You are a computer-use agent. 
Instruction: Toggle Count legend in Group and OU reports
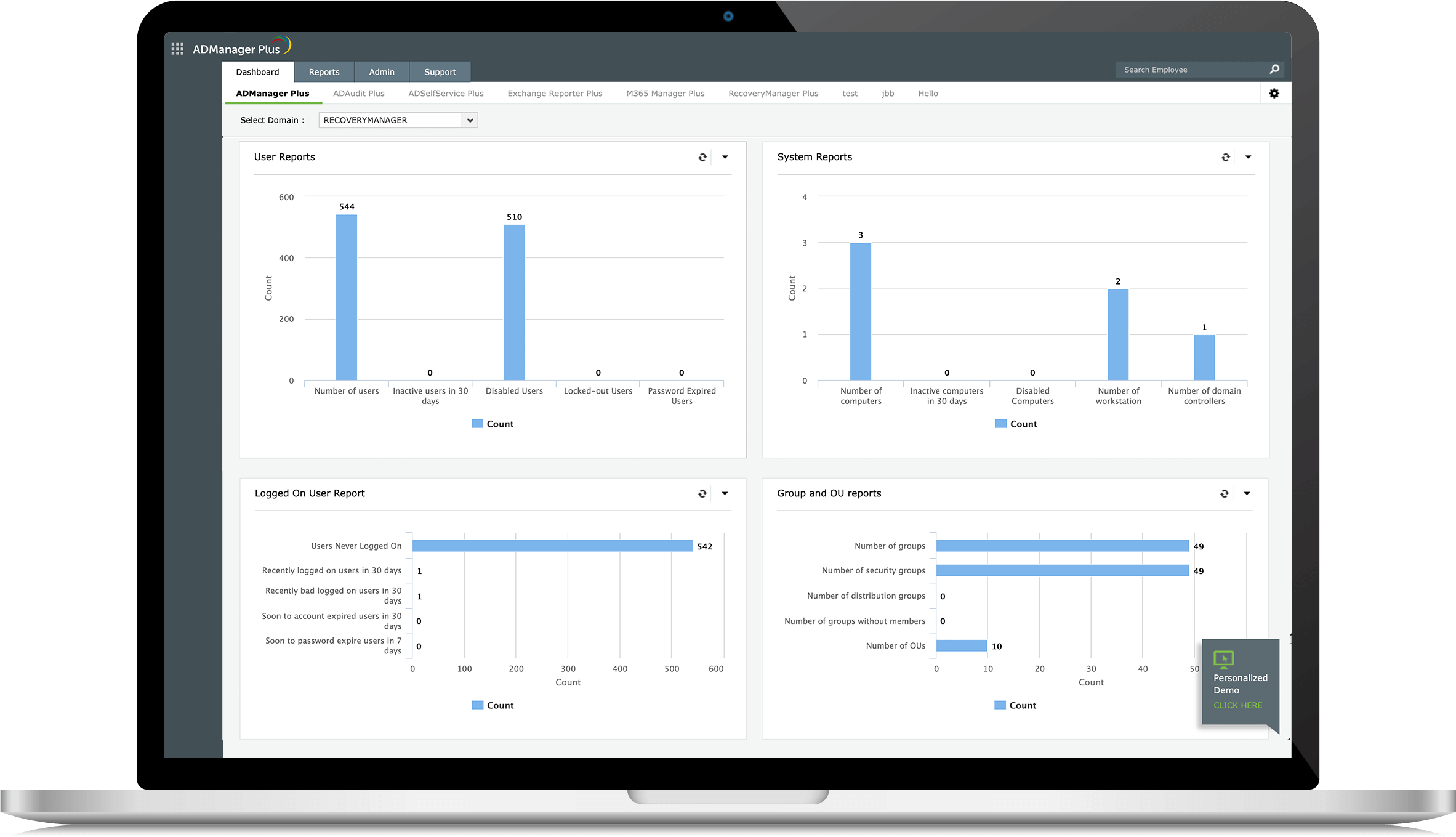(1022, 705)
